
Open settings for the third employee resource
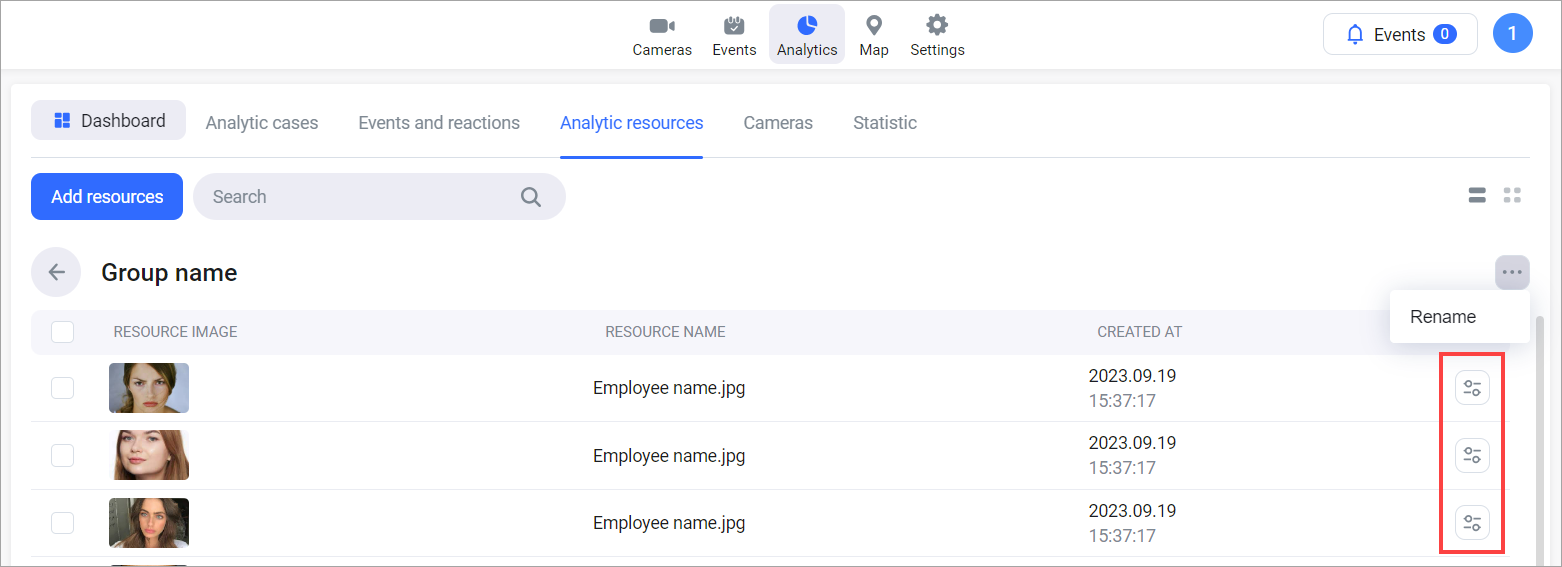click(x=1472, y=523)
